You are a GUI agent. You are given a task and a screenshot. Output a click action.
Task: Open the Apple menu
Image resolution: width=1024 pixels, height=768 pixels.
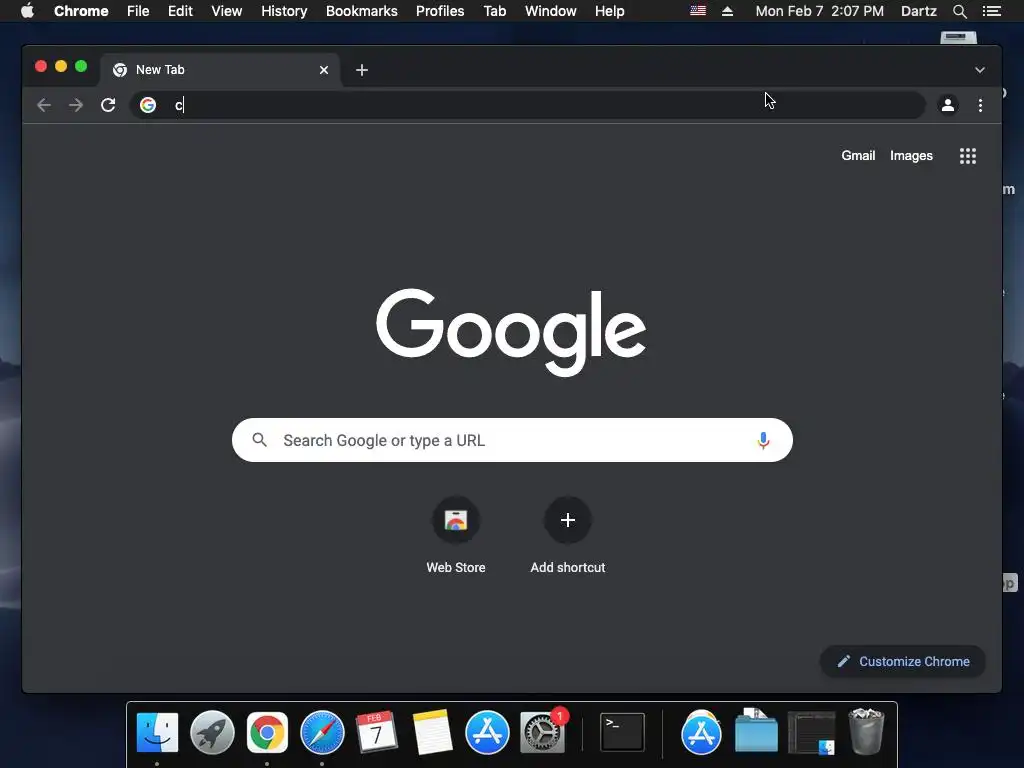click(x=27, y=11)
